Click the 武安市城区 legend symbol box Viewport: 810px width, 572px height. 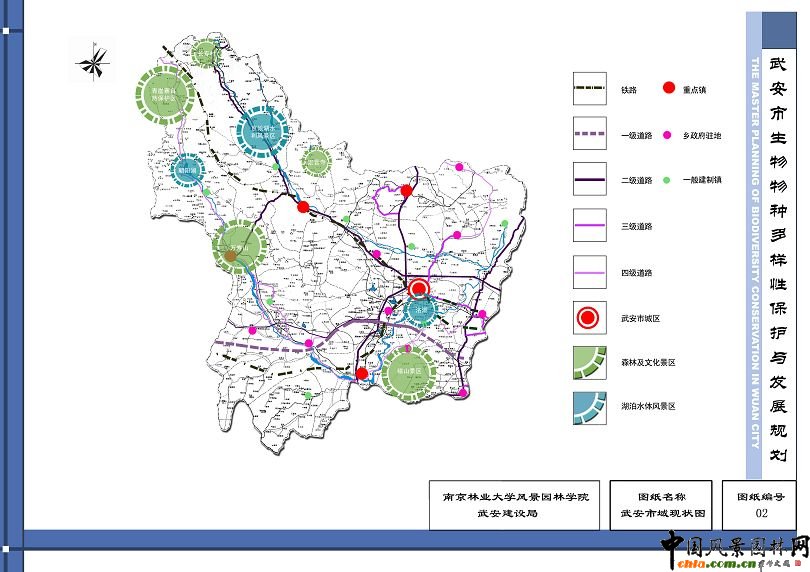point(590,318)
